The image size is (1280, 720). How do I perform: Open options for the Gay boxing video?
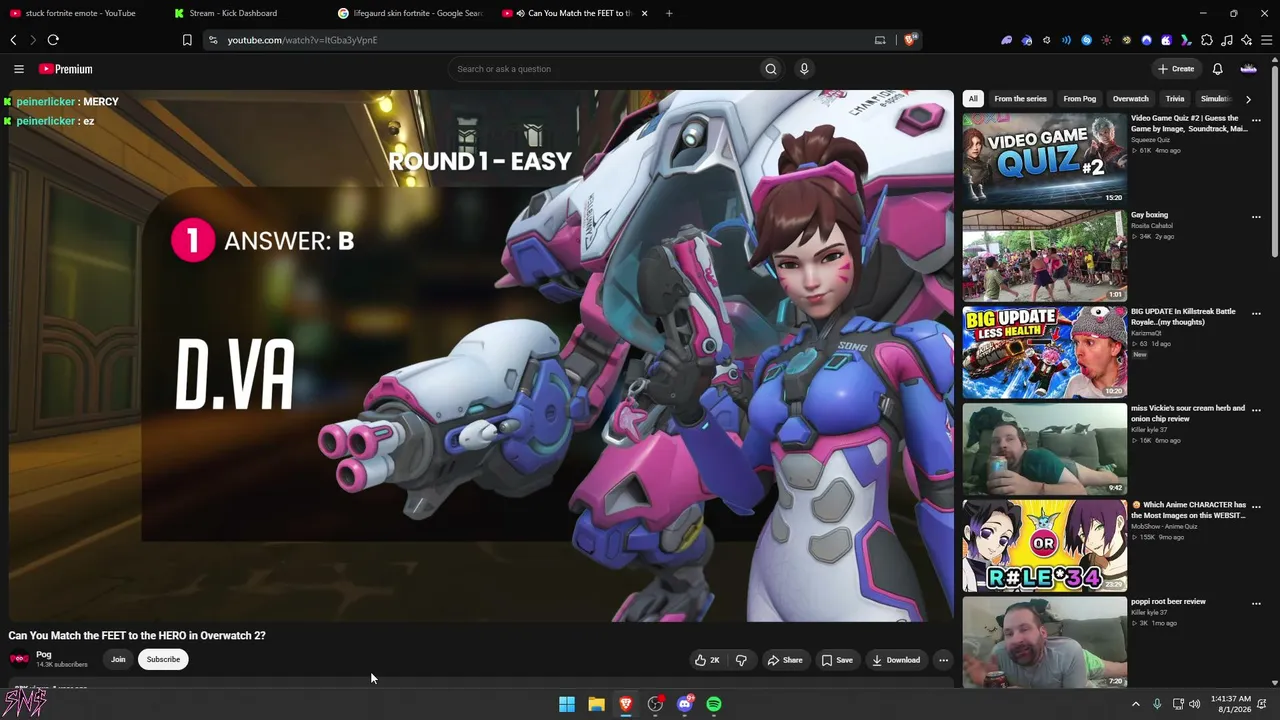pyautogui.click(x=1256, y=217)
